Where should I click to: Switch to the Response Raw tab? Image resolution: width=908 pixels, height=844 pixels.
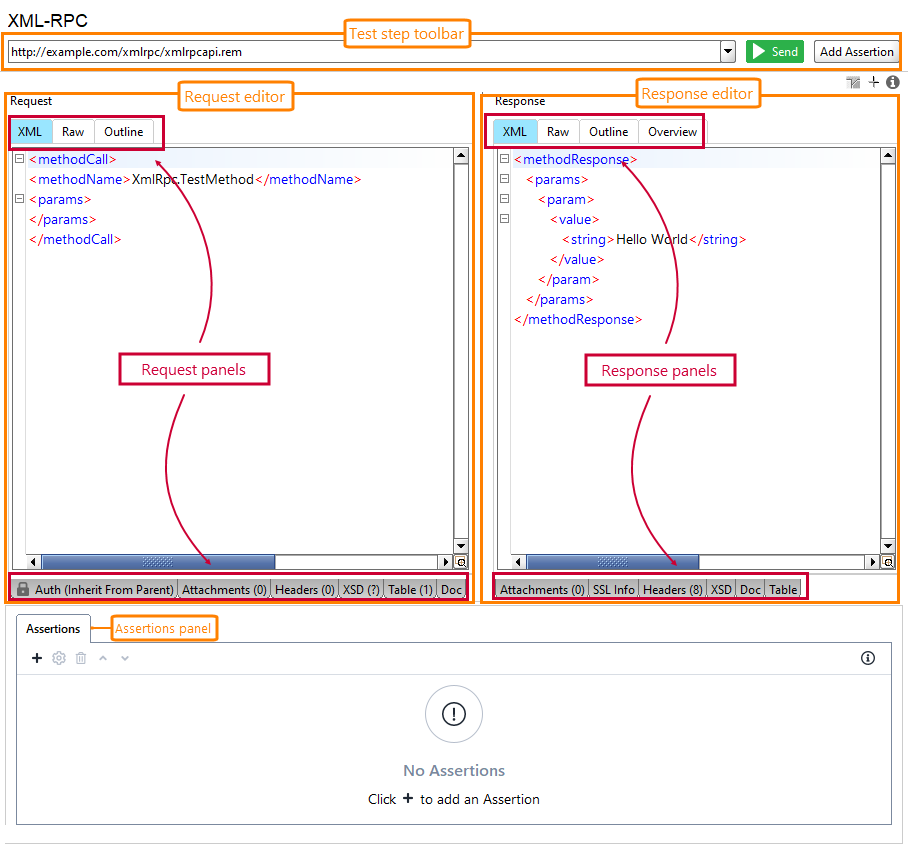[558, 131]
